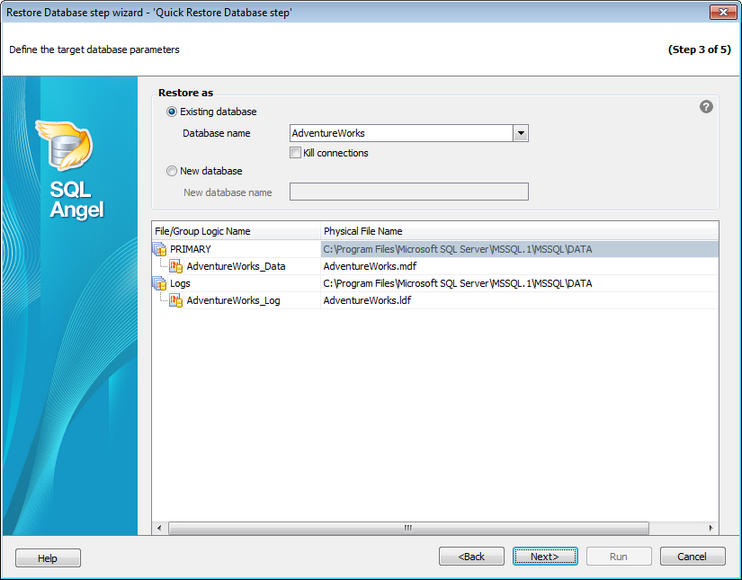Select the New database radio button
Image resolution: width=742 pixels, height=580 pixels.
[x=171, y=171]
